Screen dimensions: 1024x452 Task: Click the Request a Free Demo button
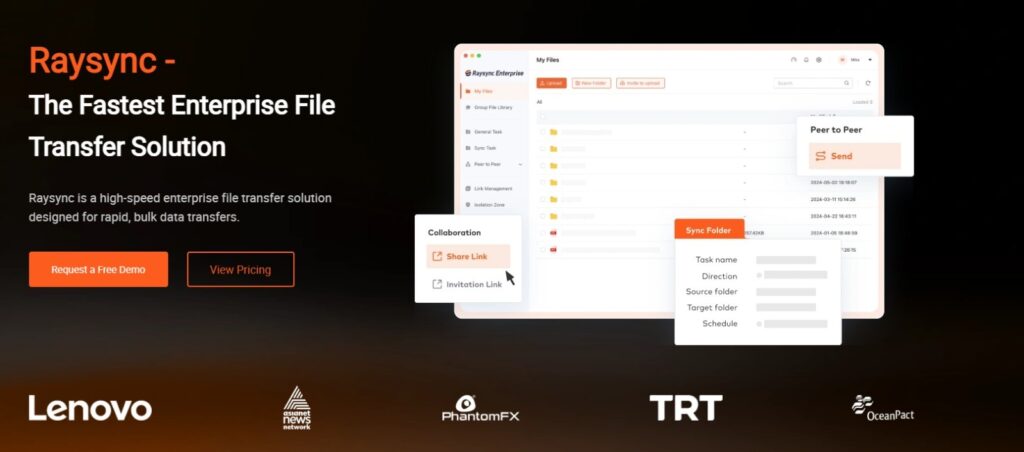pyautogui.click(x=98, y=269)
